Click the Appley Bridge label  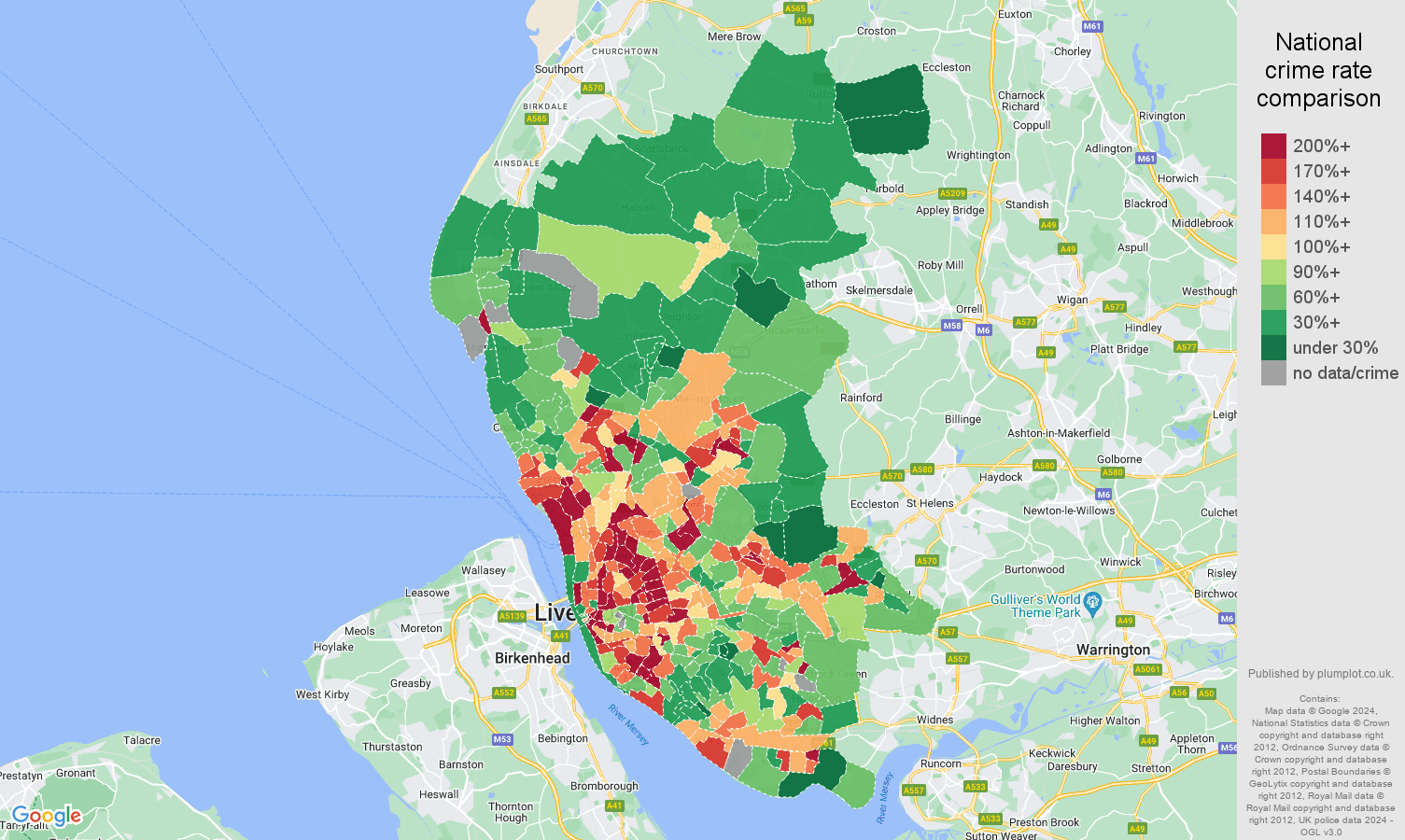tap(949, 210)
